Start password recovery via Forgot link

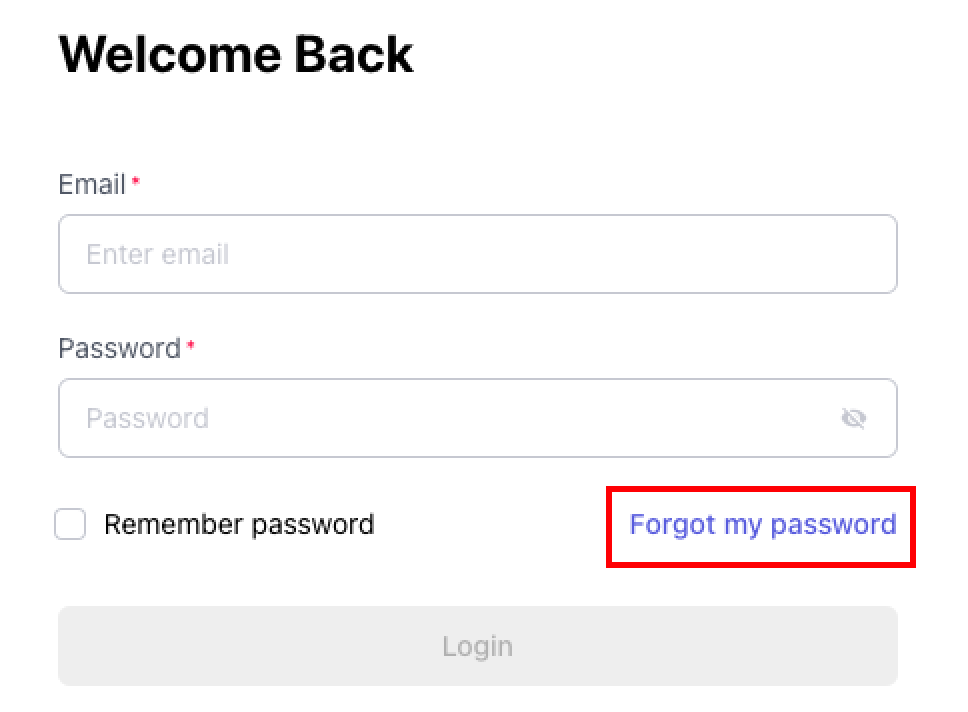click(x=762, y=525)
